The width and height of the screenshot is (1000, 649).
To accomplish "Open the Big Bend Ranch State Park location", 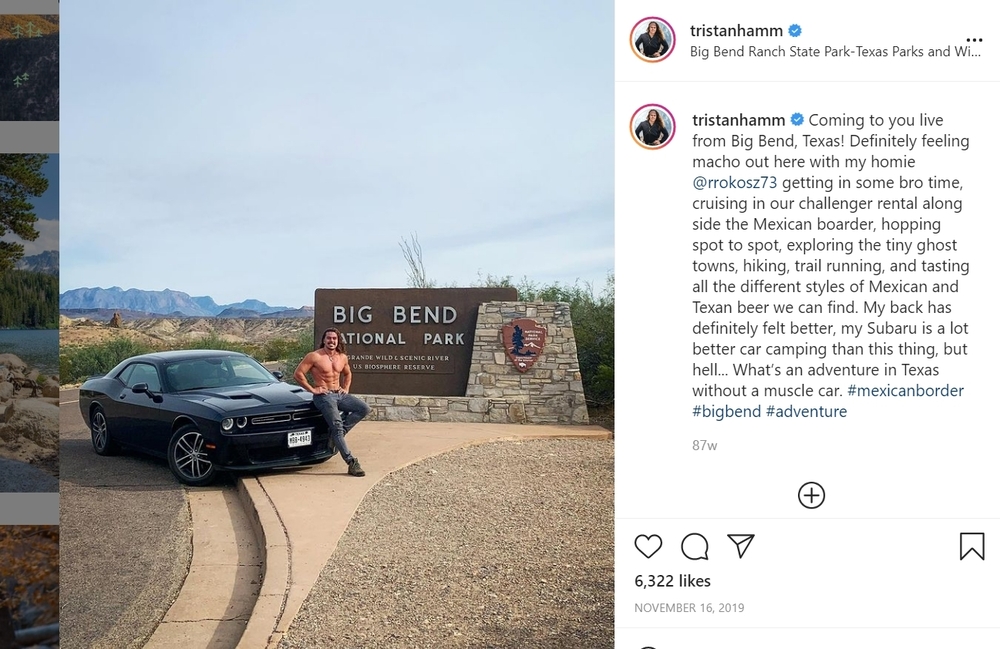I will (x=835, y=52).
